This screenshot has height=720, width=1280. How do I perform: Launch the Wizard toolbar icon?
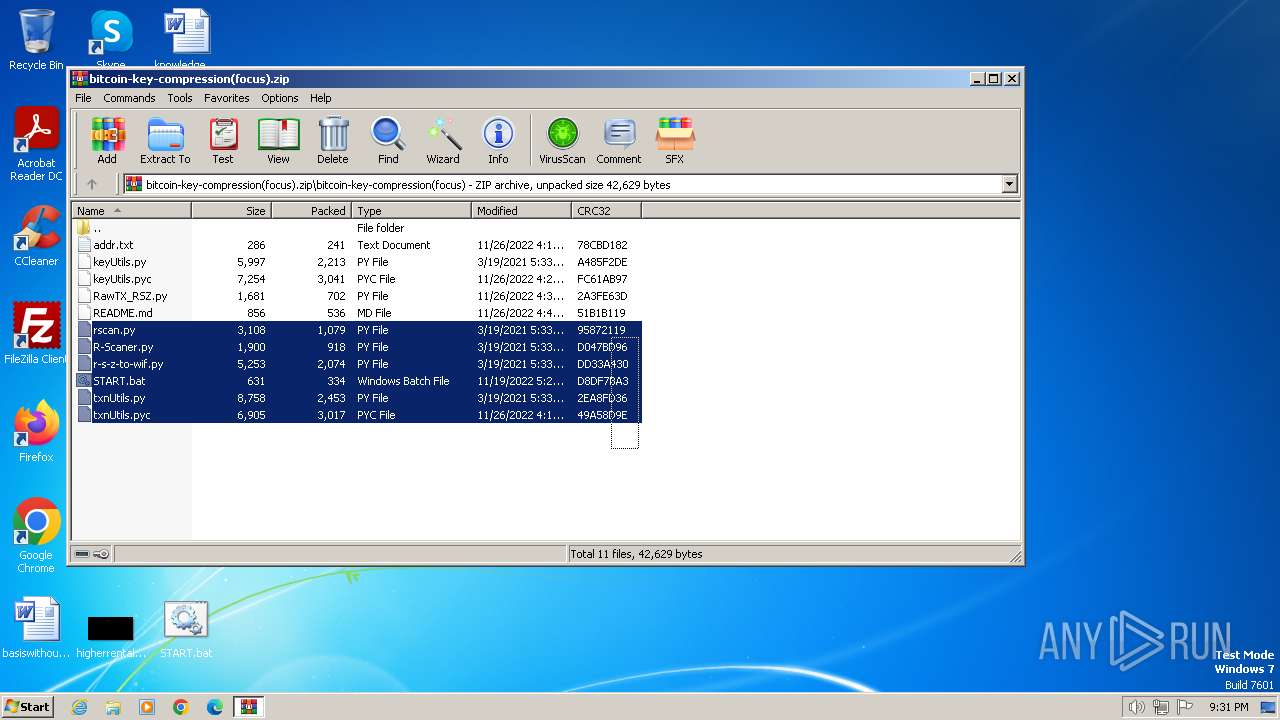pos(443,140)
